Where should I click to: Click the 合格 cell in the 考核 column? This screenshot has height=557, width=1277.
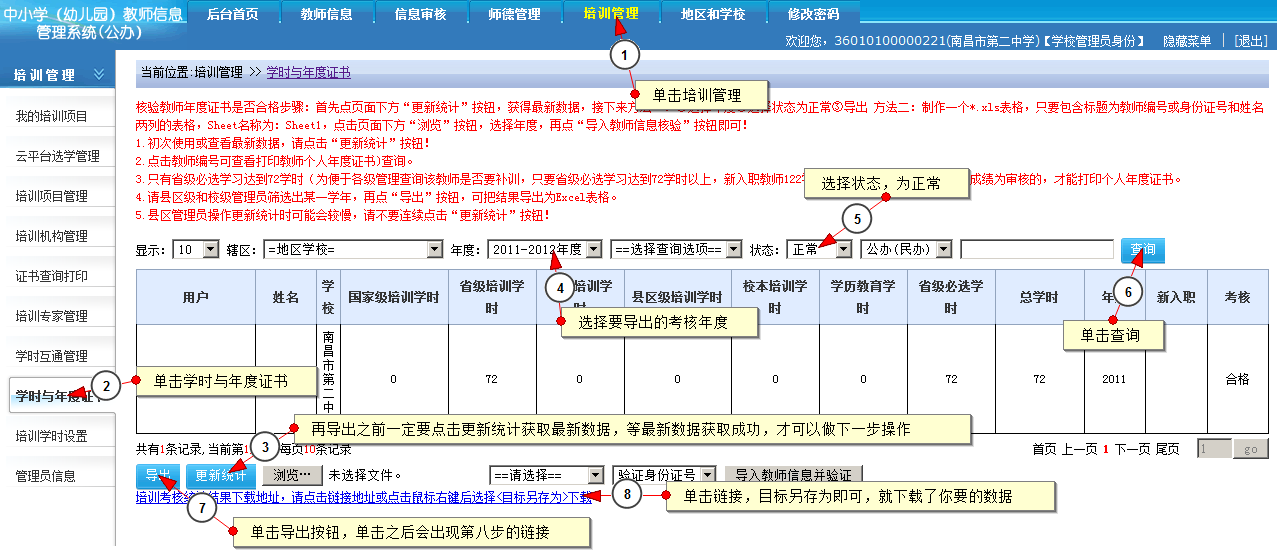click(1237, 379)
